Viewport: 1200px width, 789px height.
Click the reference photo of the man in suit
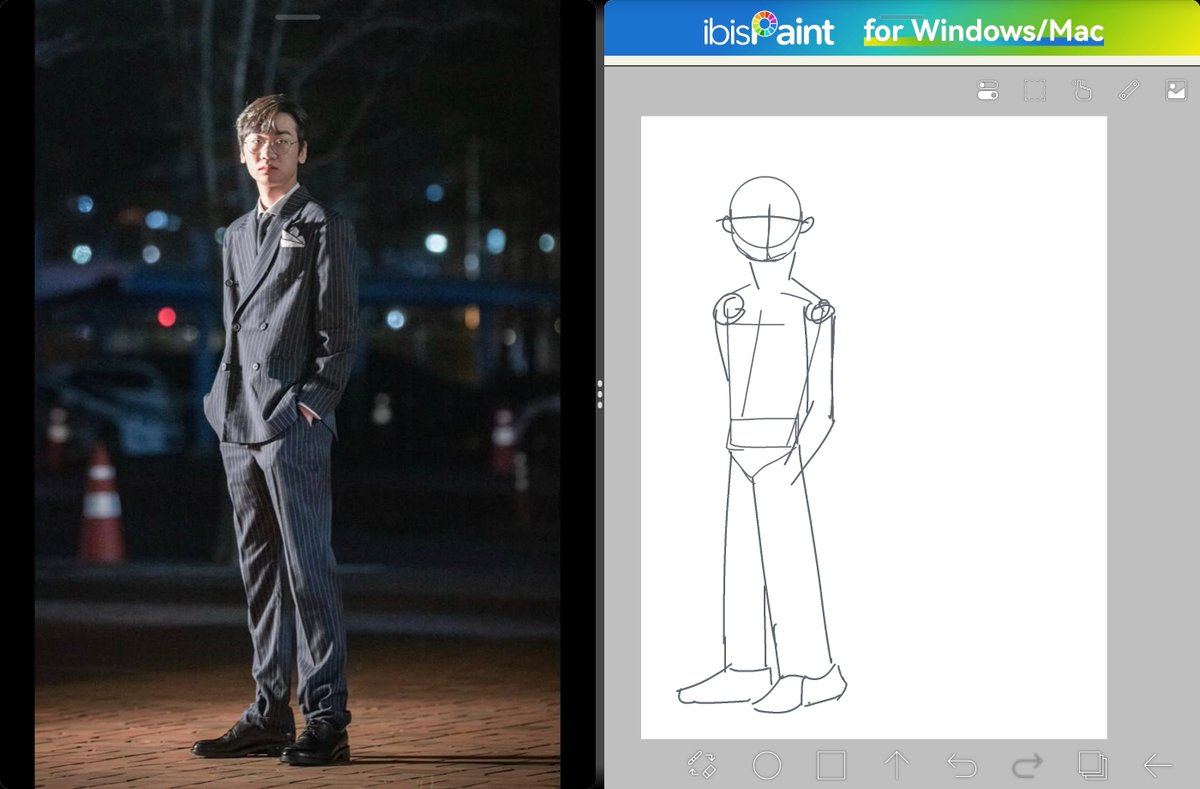(298, 394)
